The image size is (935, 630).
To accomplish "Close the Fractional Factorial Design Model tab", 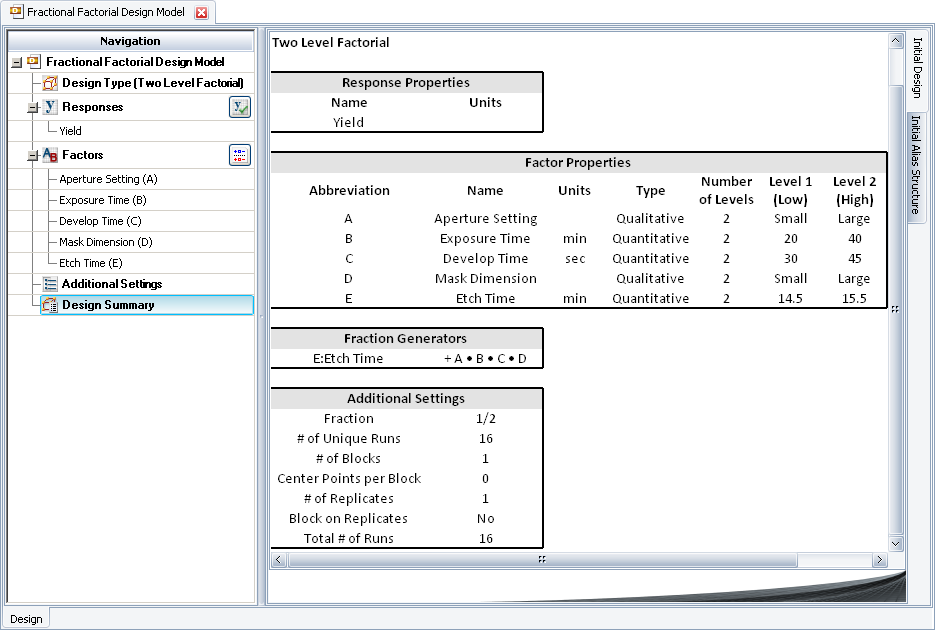I will pyautogui.click(x=201, y=13).
